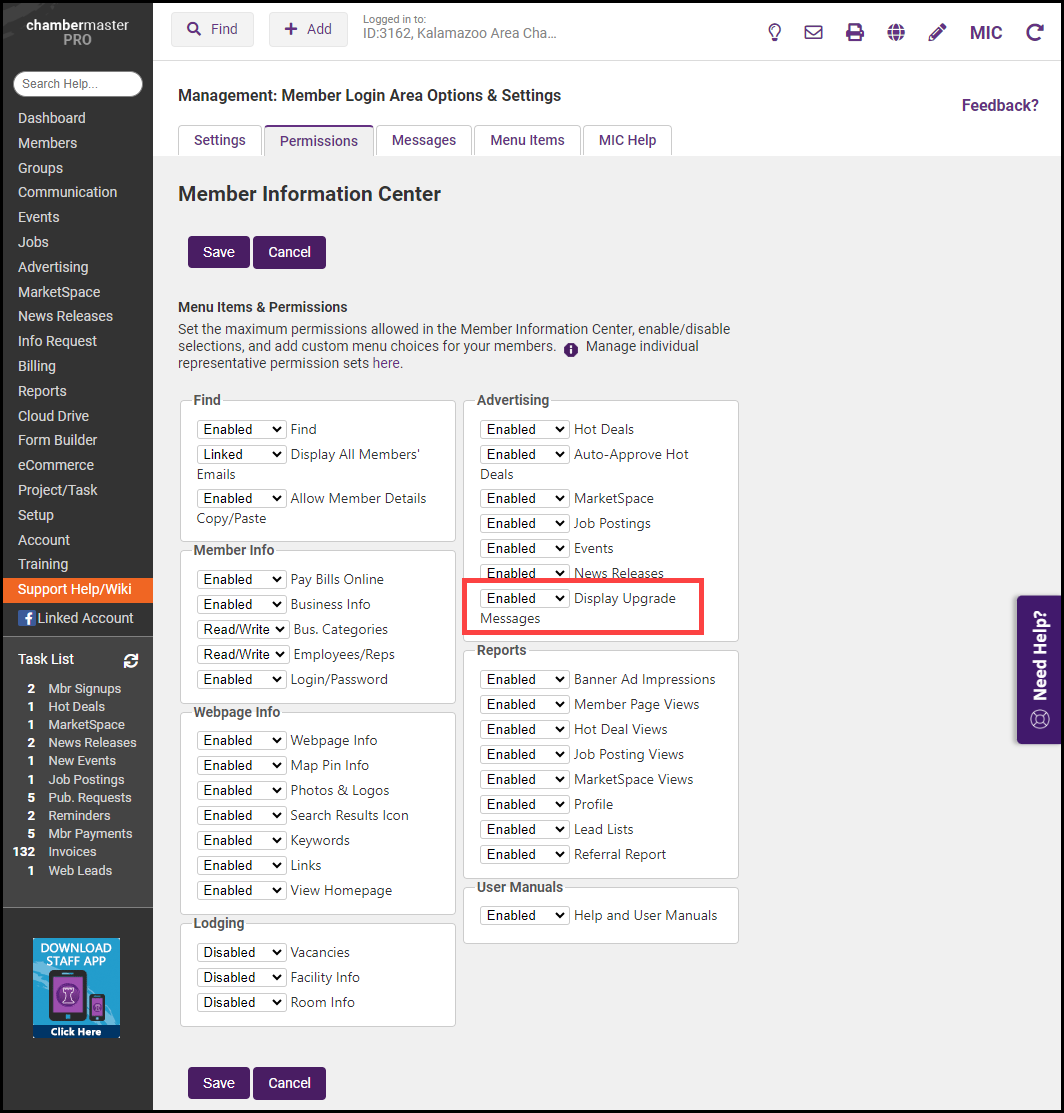Click the top Cancel button

coord(290,252)
